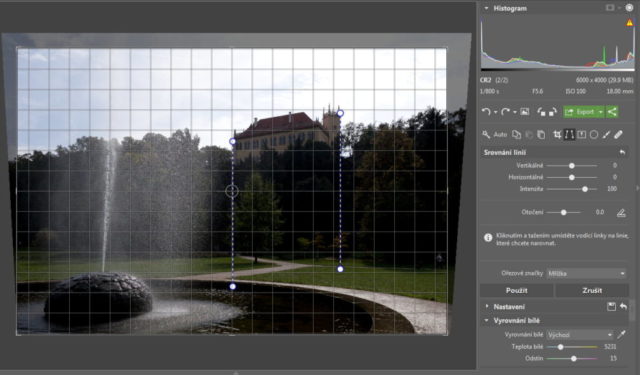
Task: Click the Zrušit cancel button
Action: click(592, 291)
